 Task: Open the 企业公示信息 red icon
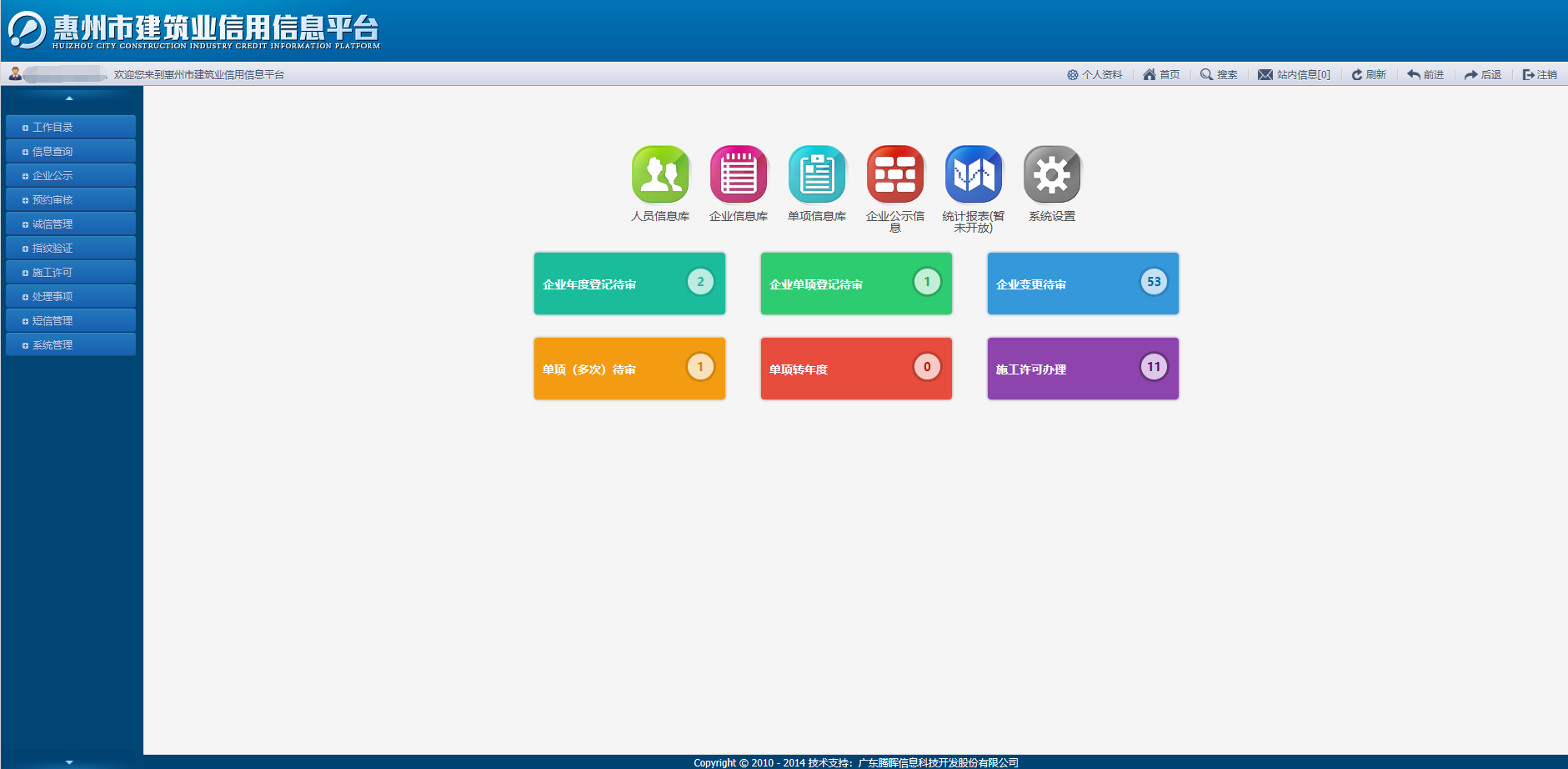point(895,174)
